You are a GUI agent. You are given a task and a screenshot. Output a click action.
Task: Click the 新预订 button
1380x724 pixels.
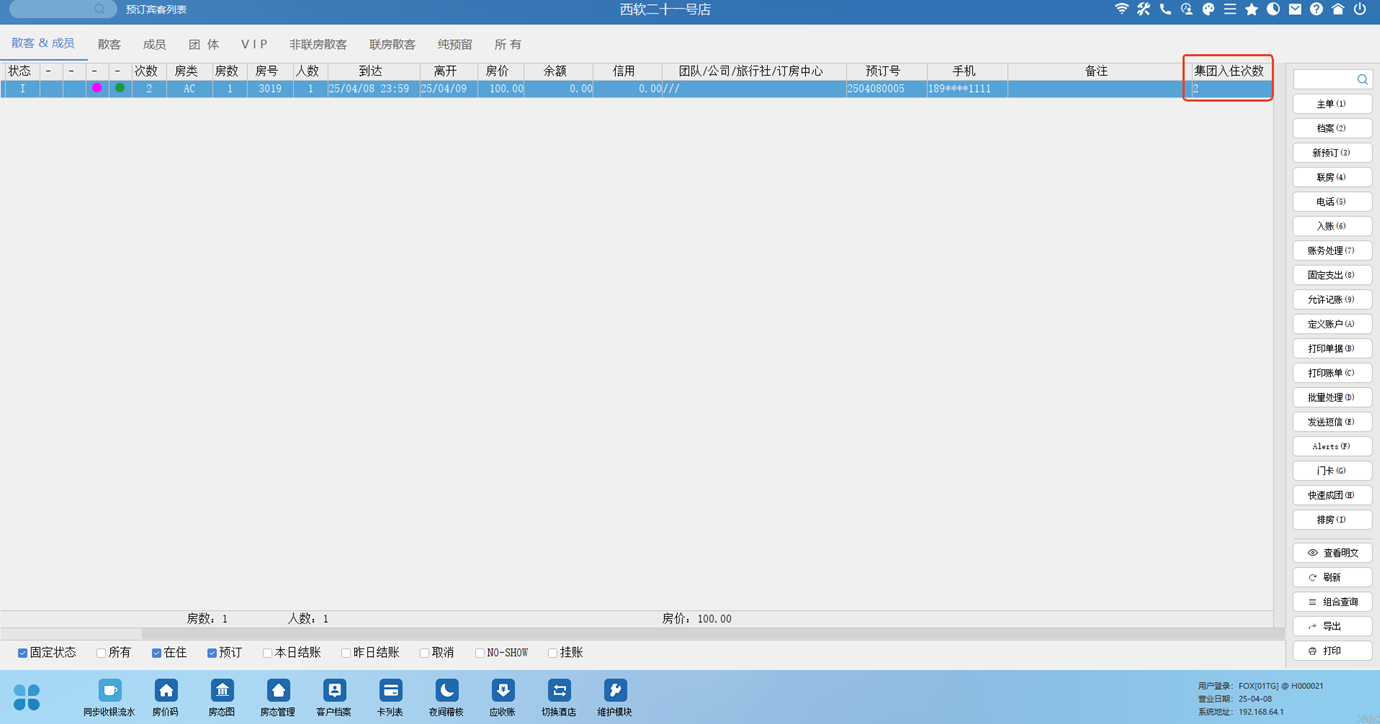1332,153
